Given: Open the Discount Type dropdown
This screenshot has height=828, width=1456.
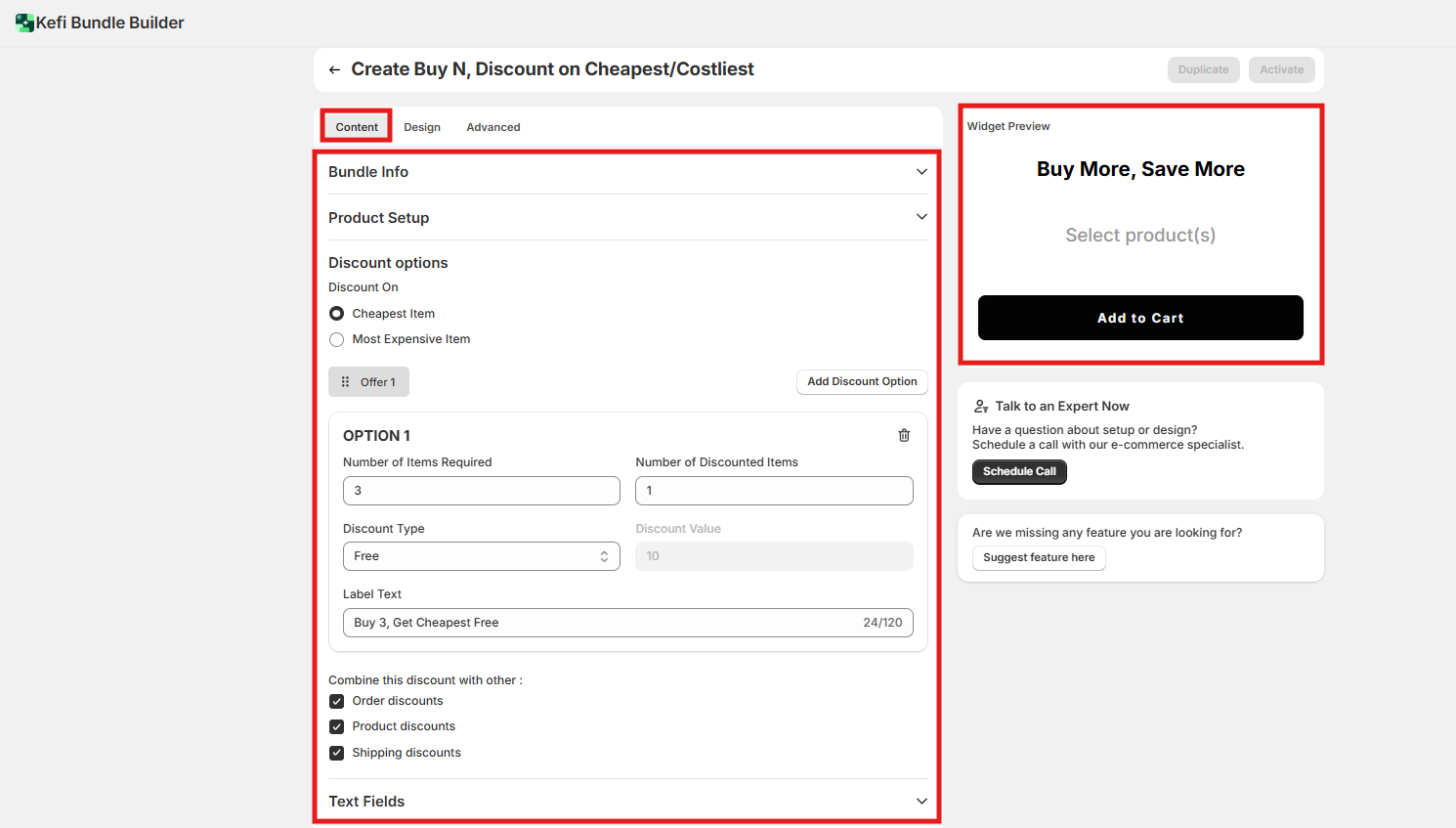Looking at the screenshot, I should (x=481, y=556).
